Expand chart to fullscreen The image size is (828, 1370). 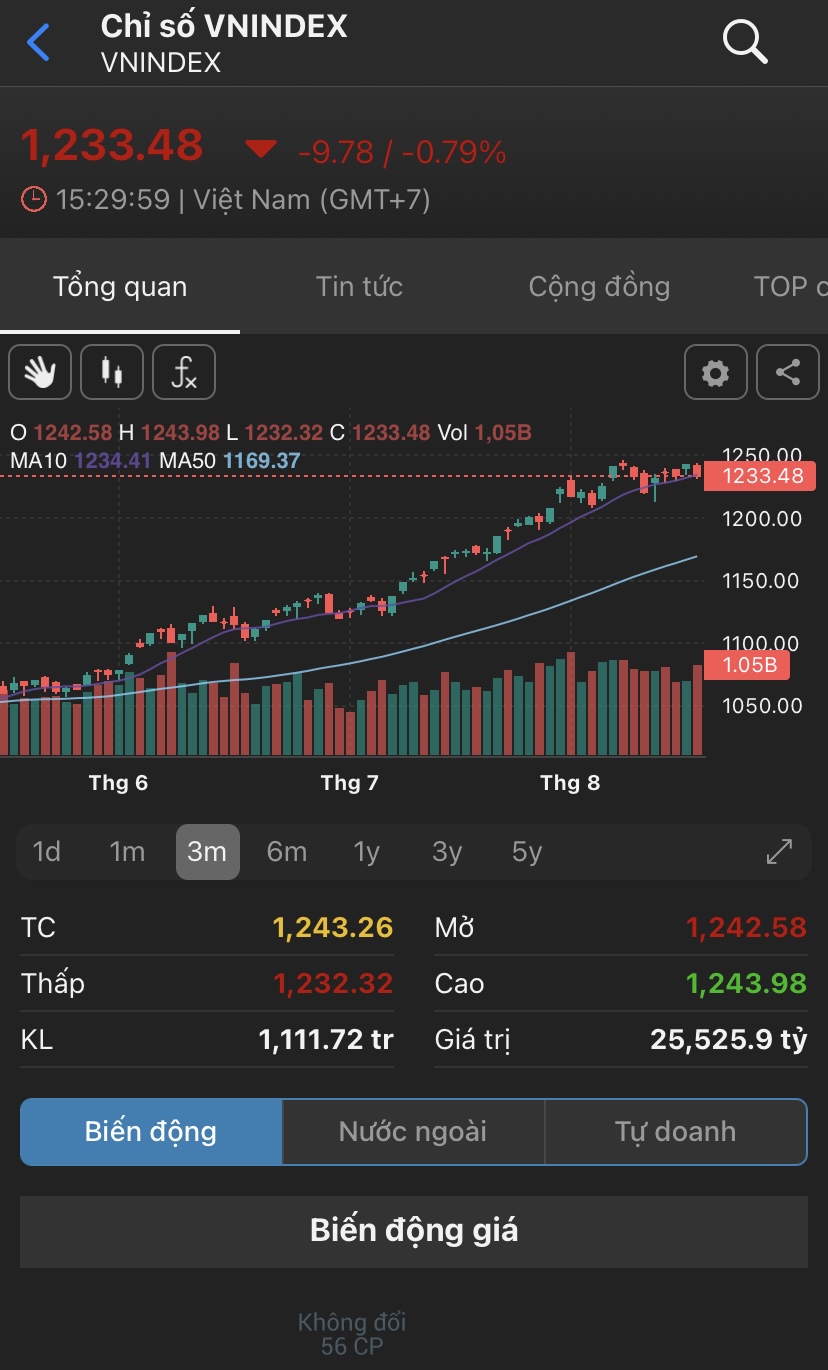pos(779,851)
